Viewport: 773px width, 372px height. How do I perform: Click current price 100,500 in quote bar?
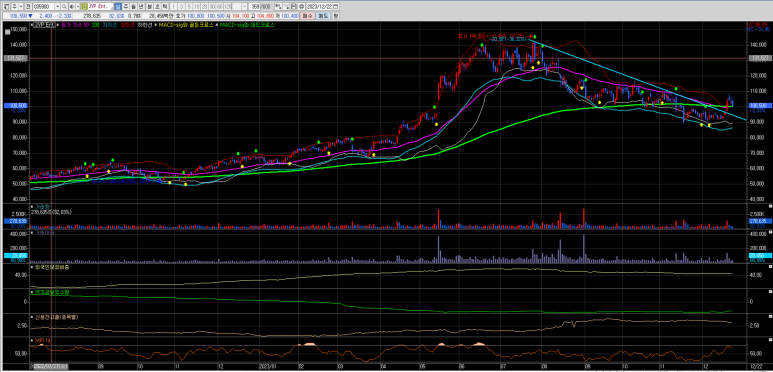pos(17,16)
